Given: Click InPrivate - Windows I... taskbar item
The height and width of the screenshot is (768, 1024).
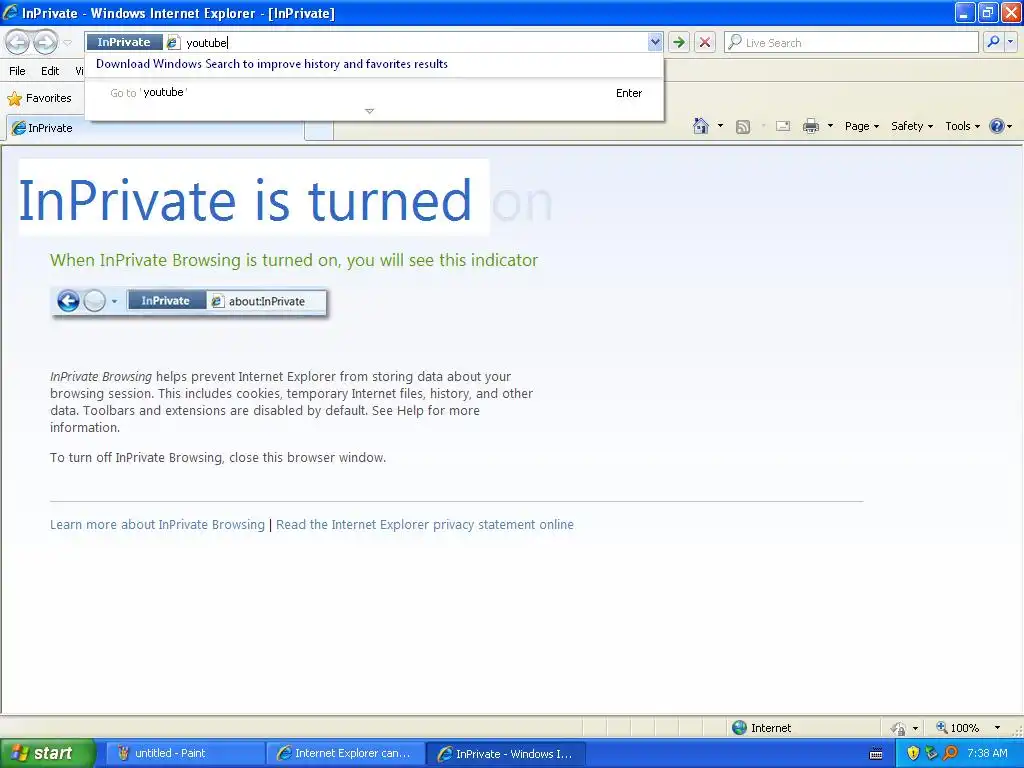Looking at the screenshot, I should pyautogui.click(x=506, y=754).
